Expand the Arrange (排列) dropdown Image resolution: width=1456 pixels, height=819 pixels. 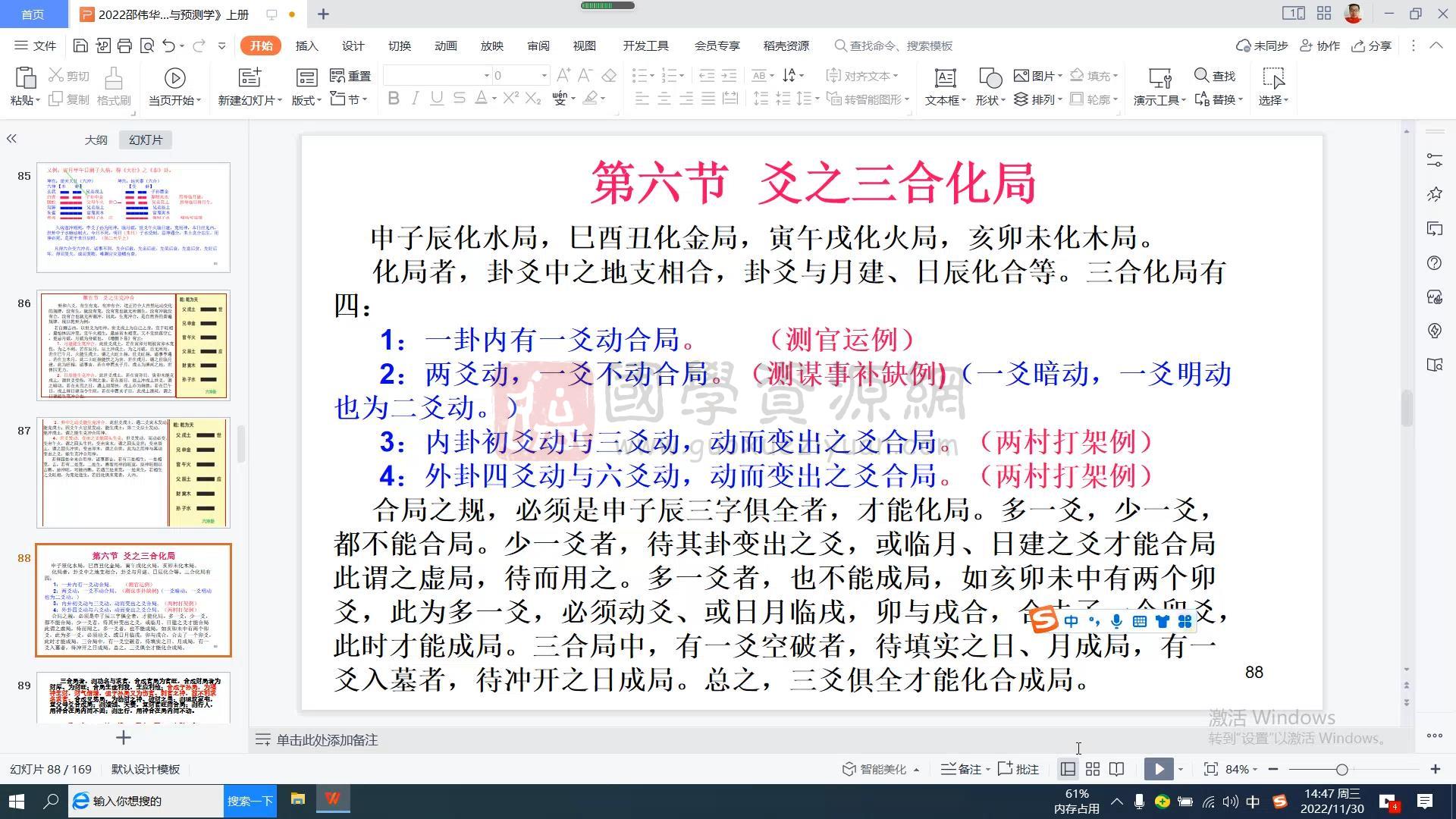point(1059,99)
